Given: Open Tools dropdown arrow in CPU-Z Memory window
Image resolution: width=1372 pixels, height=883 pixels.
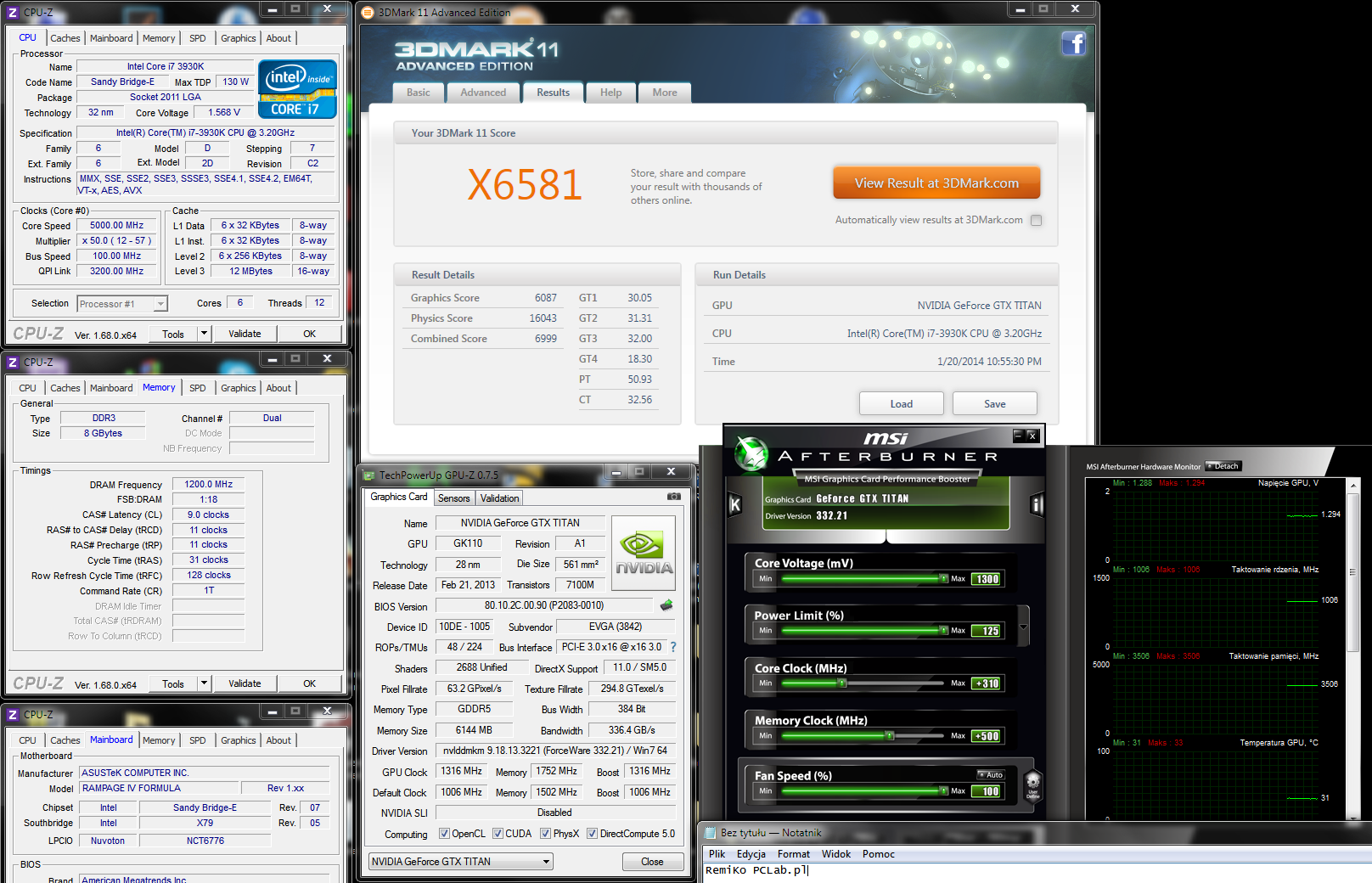Looking at the screenshot, I should click(204, 683).
